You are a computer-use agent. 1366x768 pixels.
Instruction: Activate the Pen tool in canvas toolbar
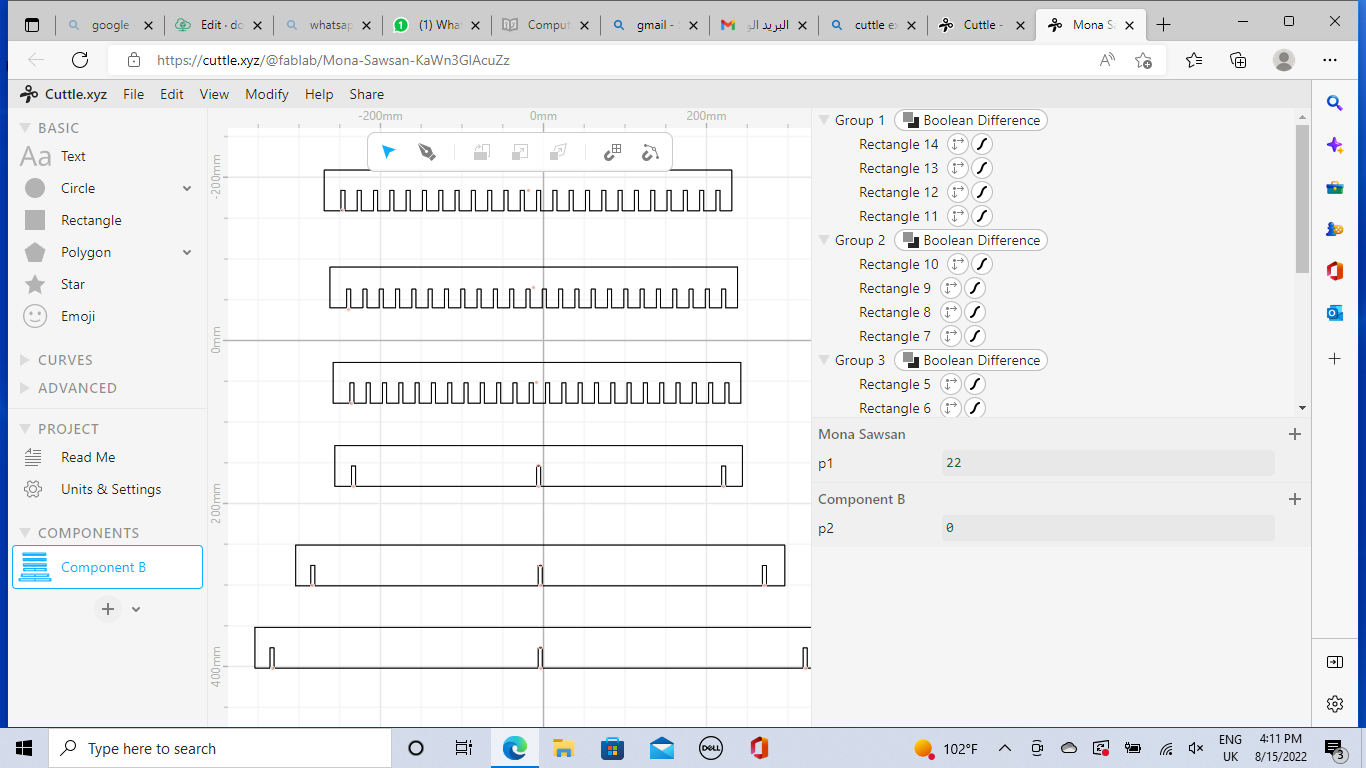(x=427, y=152)
